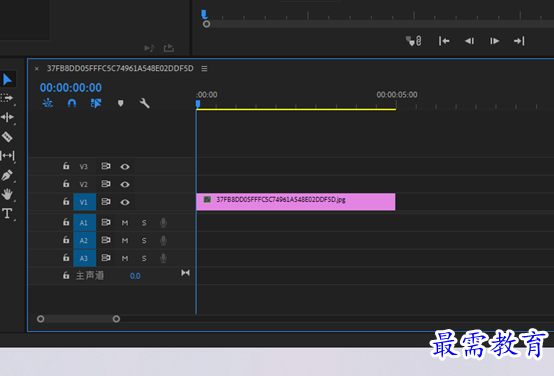The image size is (554, 376).
Task: Enable voice-over record on A2
Action: click(163, 240)
